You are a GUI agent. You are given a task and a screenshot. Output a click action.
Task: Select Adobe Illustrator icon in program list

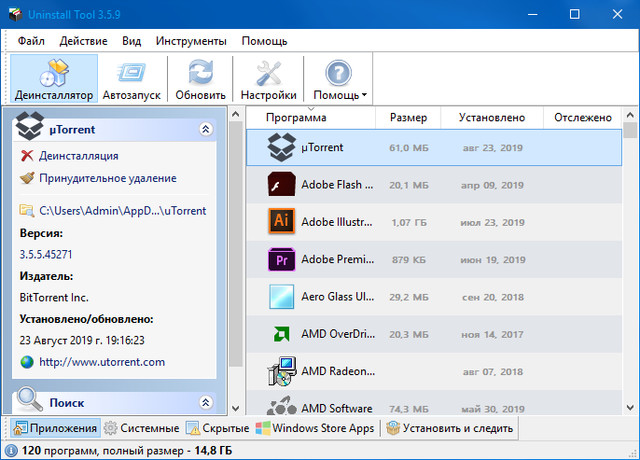point(281,221)
